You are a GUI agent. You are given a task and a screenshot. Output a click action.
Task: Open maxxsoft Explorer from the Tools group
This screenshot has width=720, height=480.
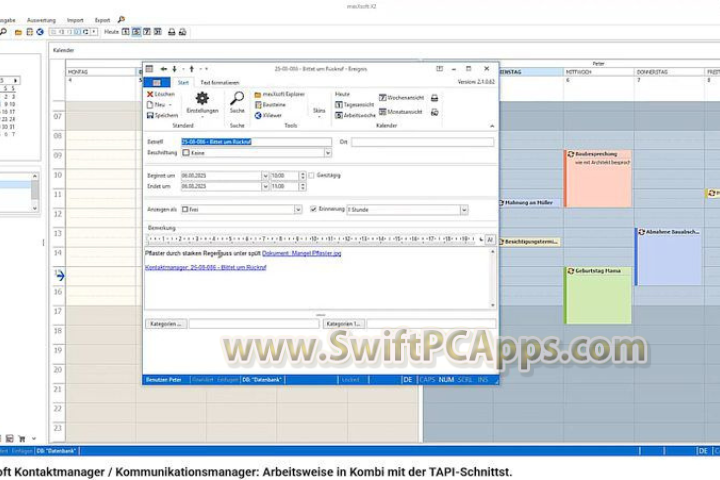point(280,94)
